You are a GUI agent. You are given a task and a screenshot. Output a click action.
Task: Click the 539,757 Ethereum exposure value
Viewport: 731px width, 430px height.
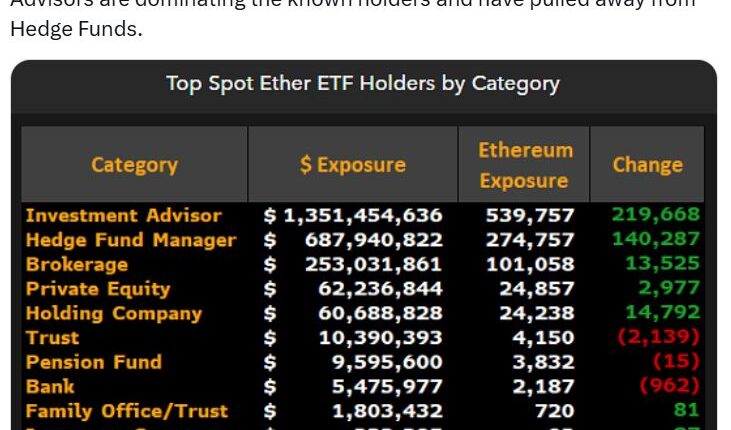pos(530,215)
